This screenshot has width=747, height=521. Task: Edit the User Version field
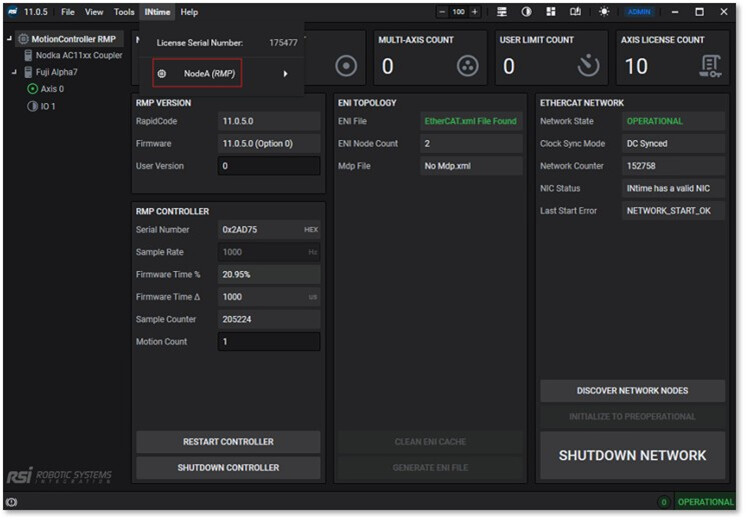(x=269, y=166)
